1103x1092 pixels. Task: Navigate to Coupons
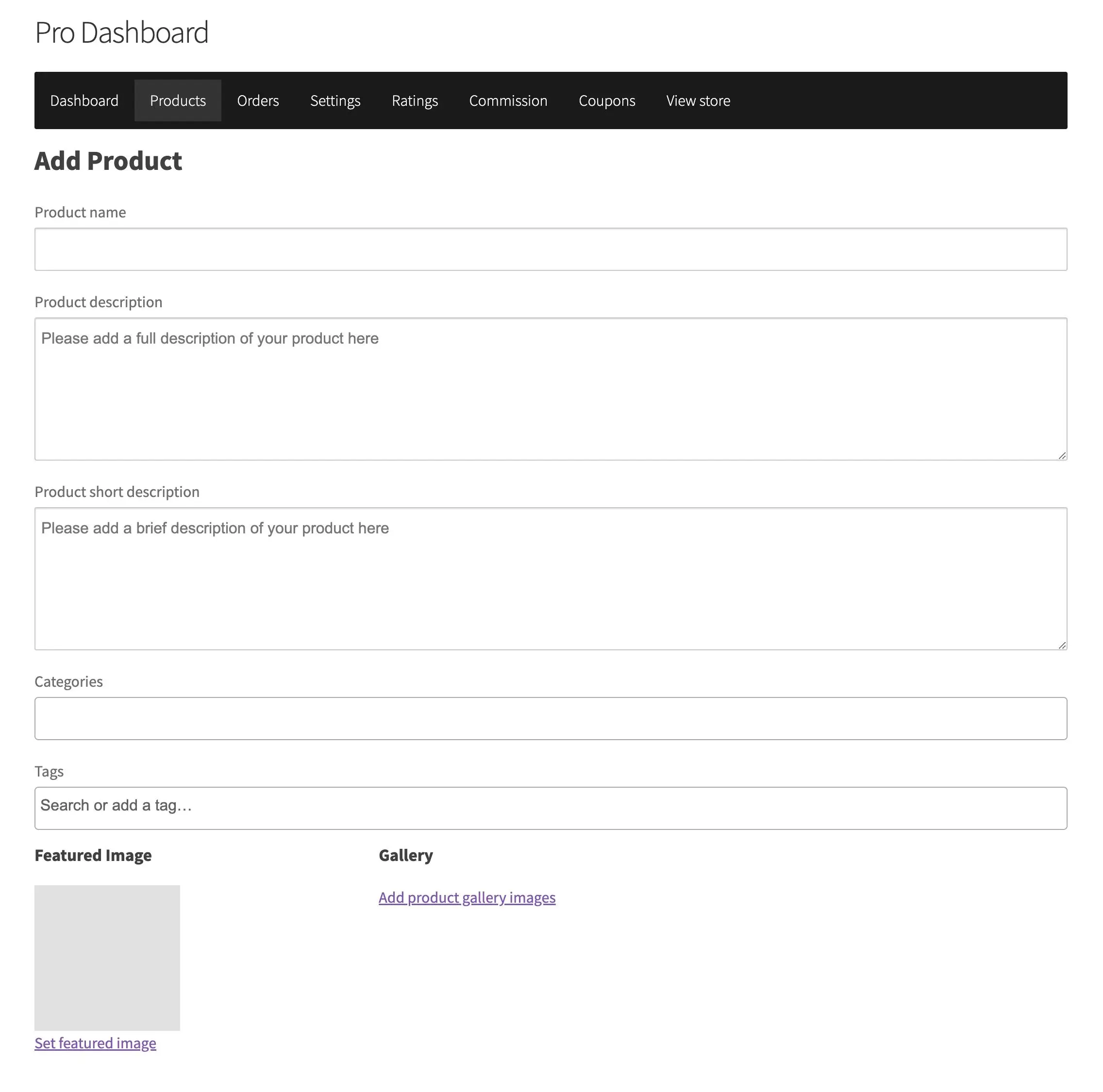click(607, 100)
